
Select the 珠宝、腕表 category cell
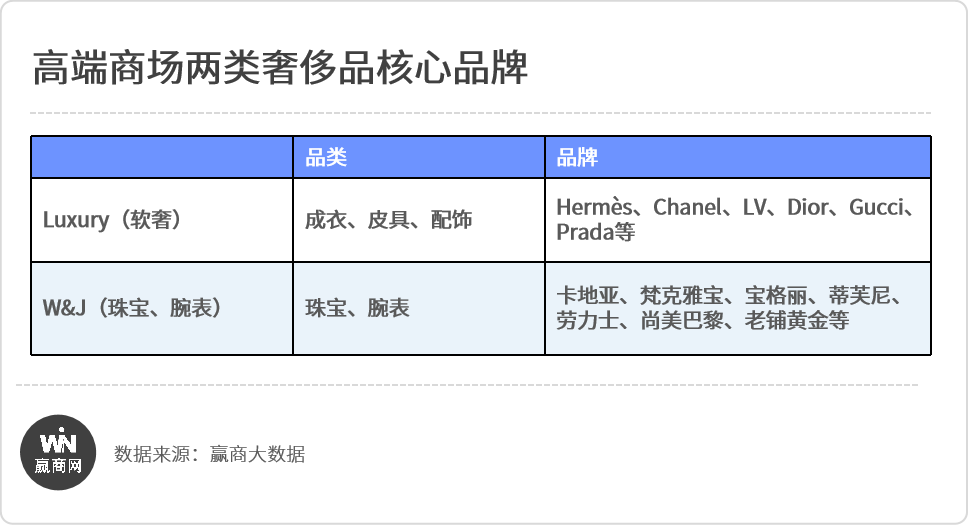357,308
